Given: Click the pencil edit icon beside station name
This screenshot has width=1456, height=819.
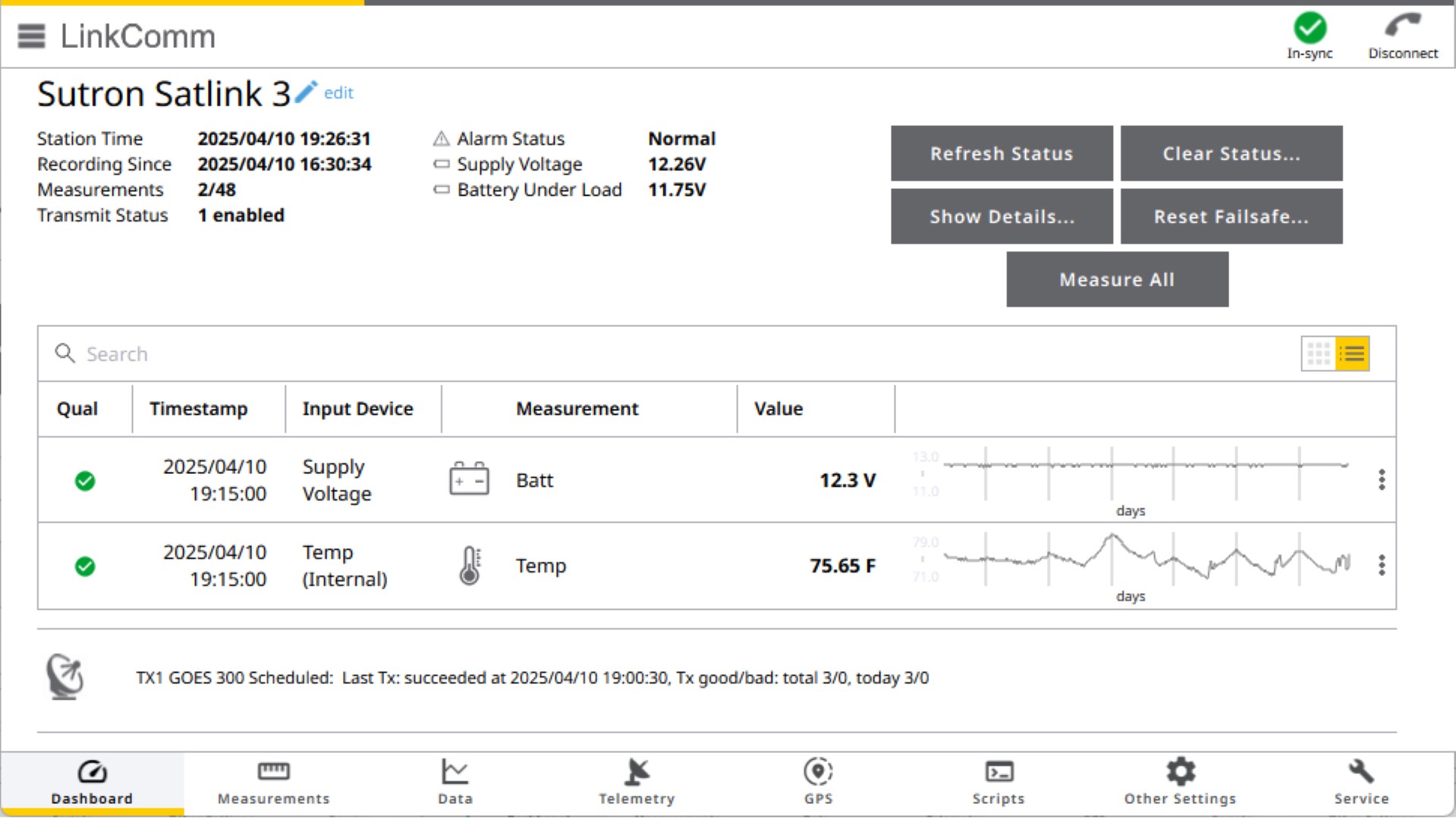Looking at the screenshot, I should coord(305,92).
